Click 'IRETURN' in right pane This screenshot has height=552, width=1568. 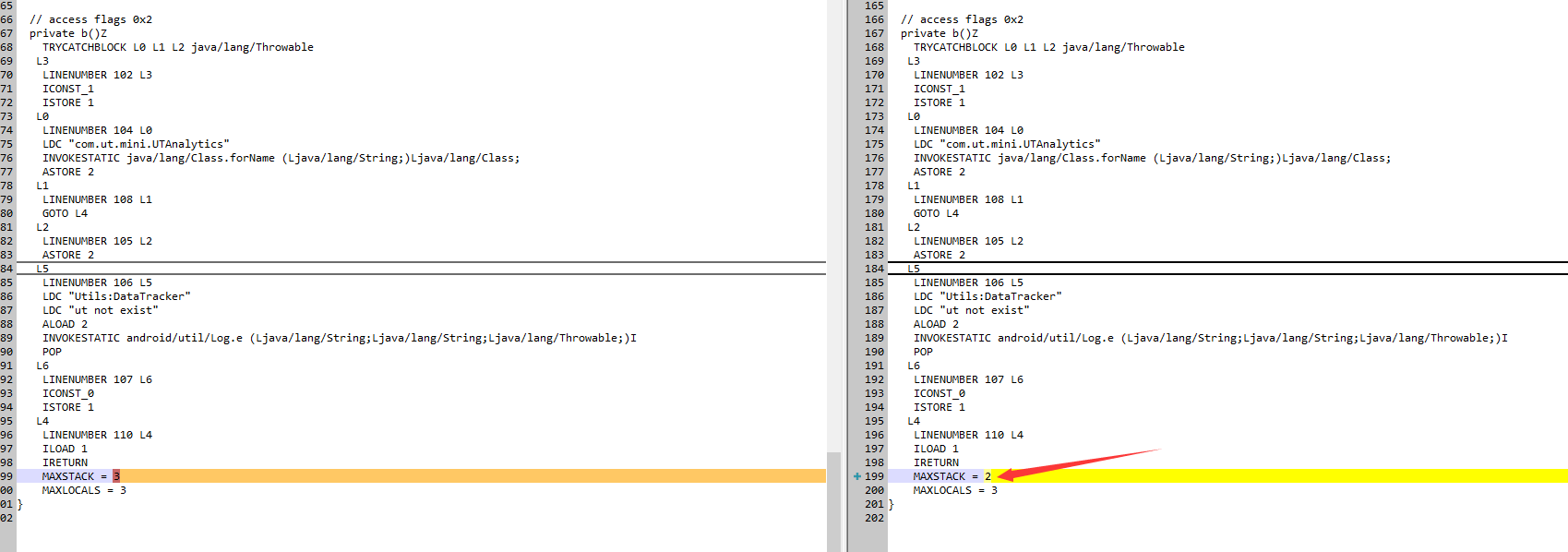(x=936, y=462)
